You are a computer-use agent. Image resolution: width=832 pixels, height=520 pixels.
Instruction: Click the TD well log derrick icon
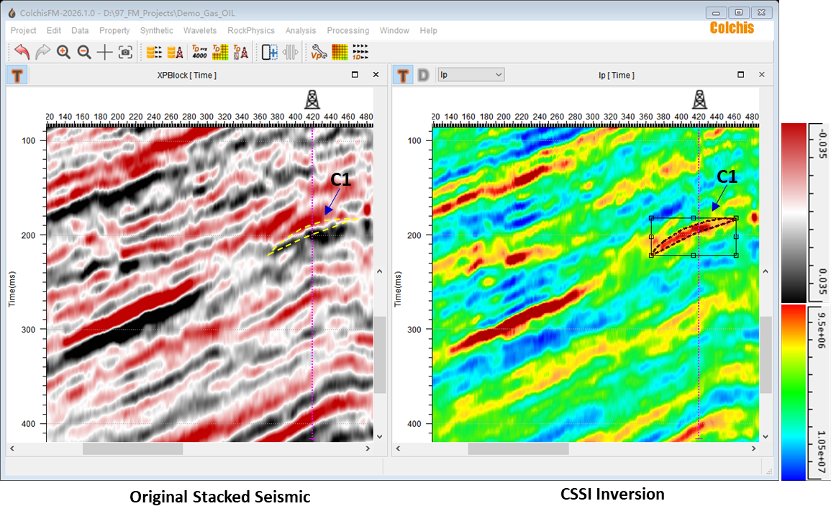click(x=241, y=52)
